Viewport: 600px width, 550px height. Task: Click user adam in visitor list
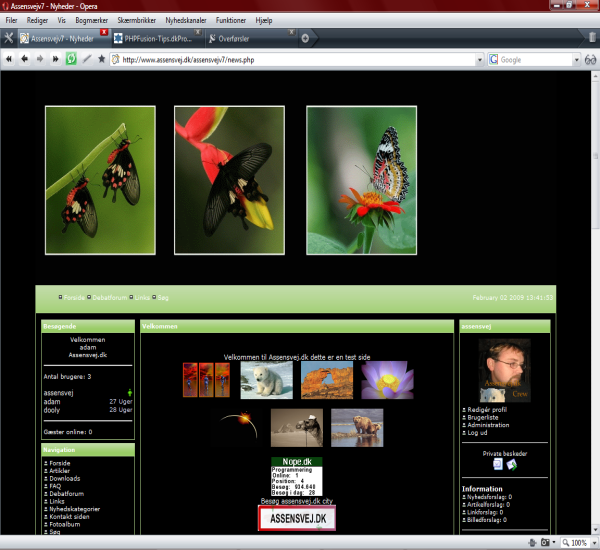[52, 401]
